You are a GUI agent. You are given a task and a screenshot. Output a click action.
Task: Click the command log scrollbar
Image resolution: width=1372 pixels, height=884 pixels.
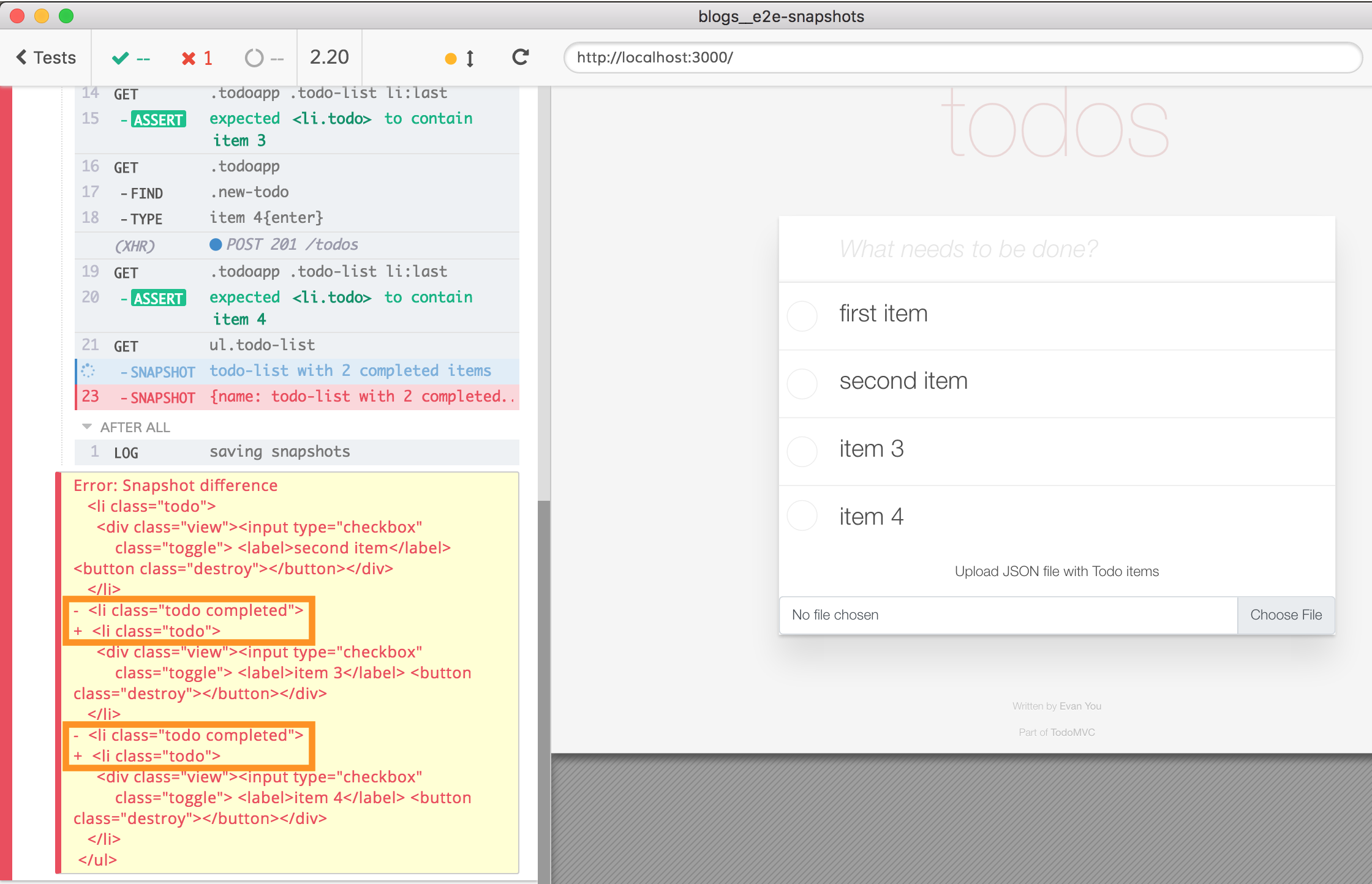click(544, 686)
